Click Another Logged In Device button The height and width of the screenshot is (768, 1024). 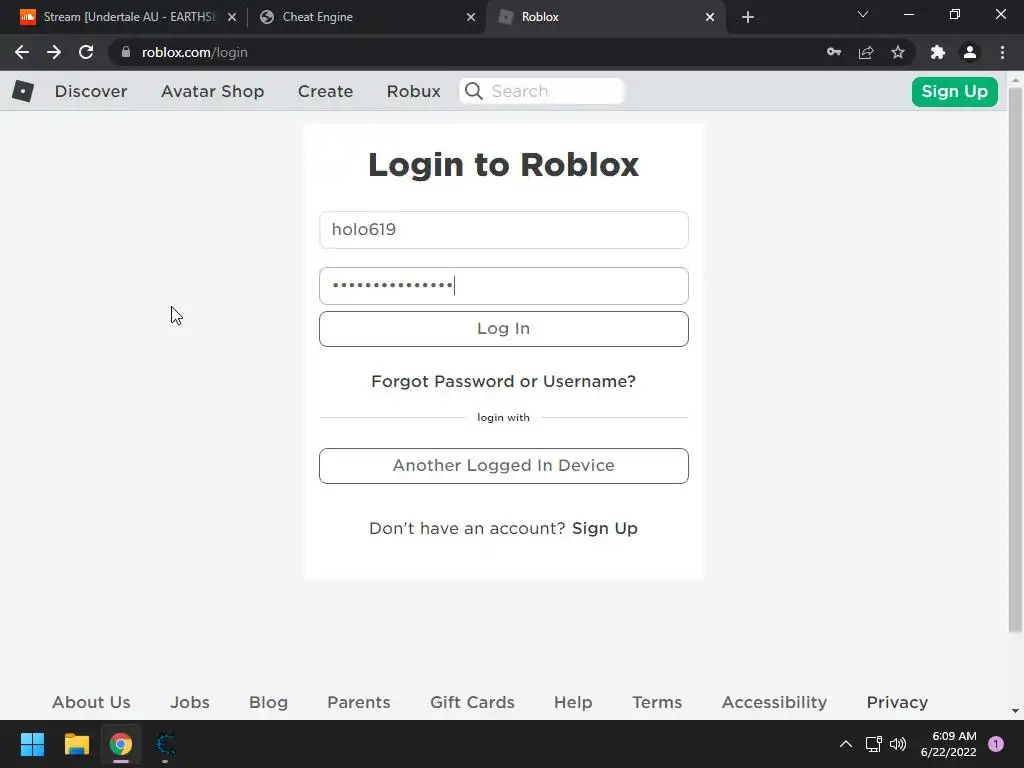click(504, 466)
